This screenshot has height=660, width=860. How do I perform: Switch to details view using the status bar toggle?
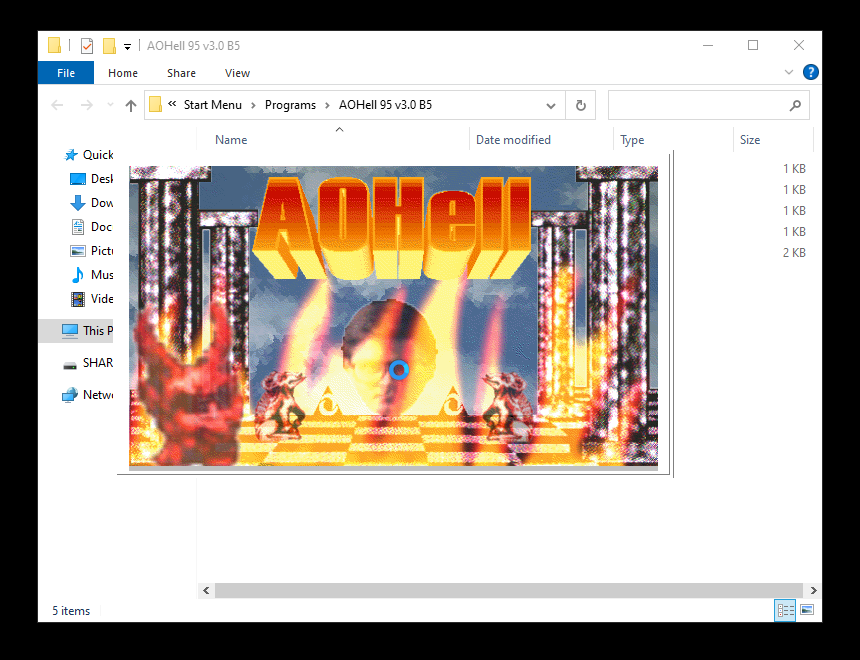point(785,610)
